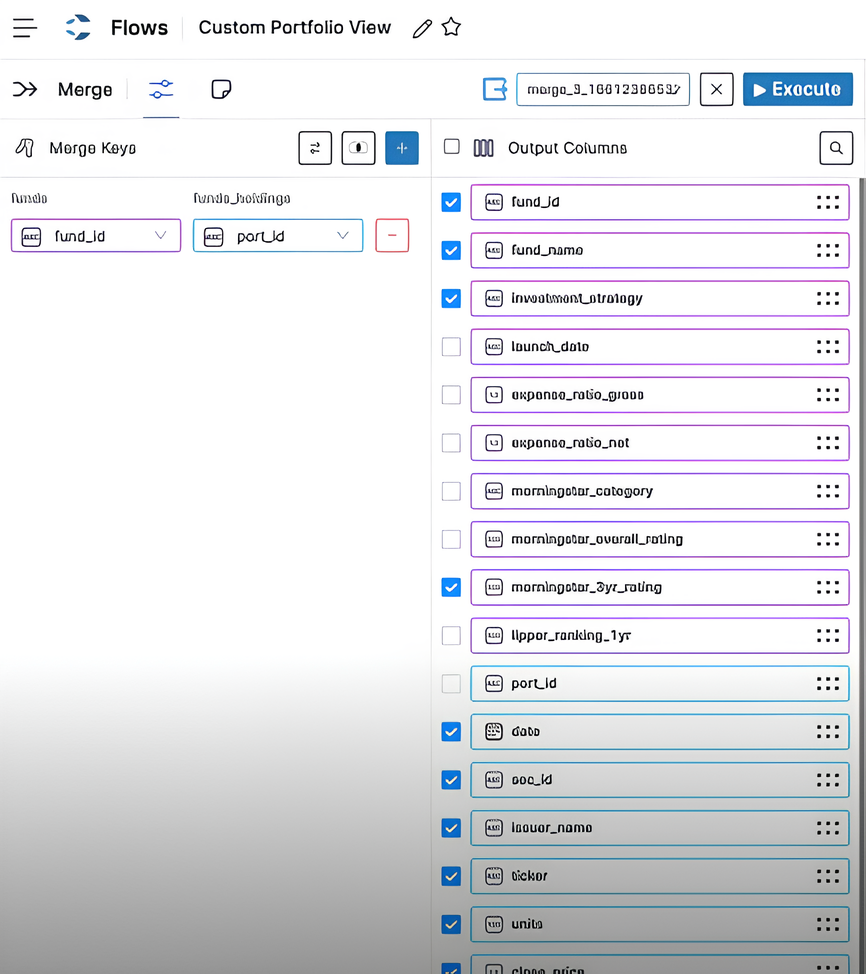This screenshot has height=974, width=866.
Task: Grab the drag handle of date row
Action: click(828, 732)
